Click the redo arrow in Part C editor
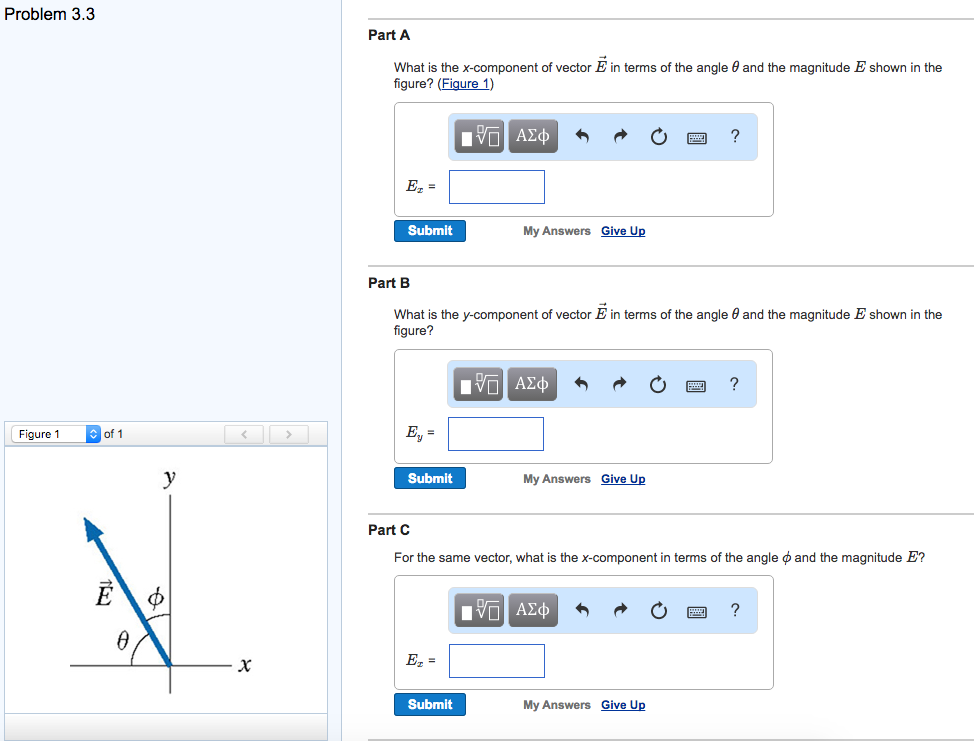This screenshot has width=974, height=741. (619, 610)
